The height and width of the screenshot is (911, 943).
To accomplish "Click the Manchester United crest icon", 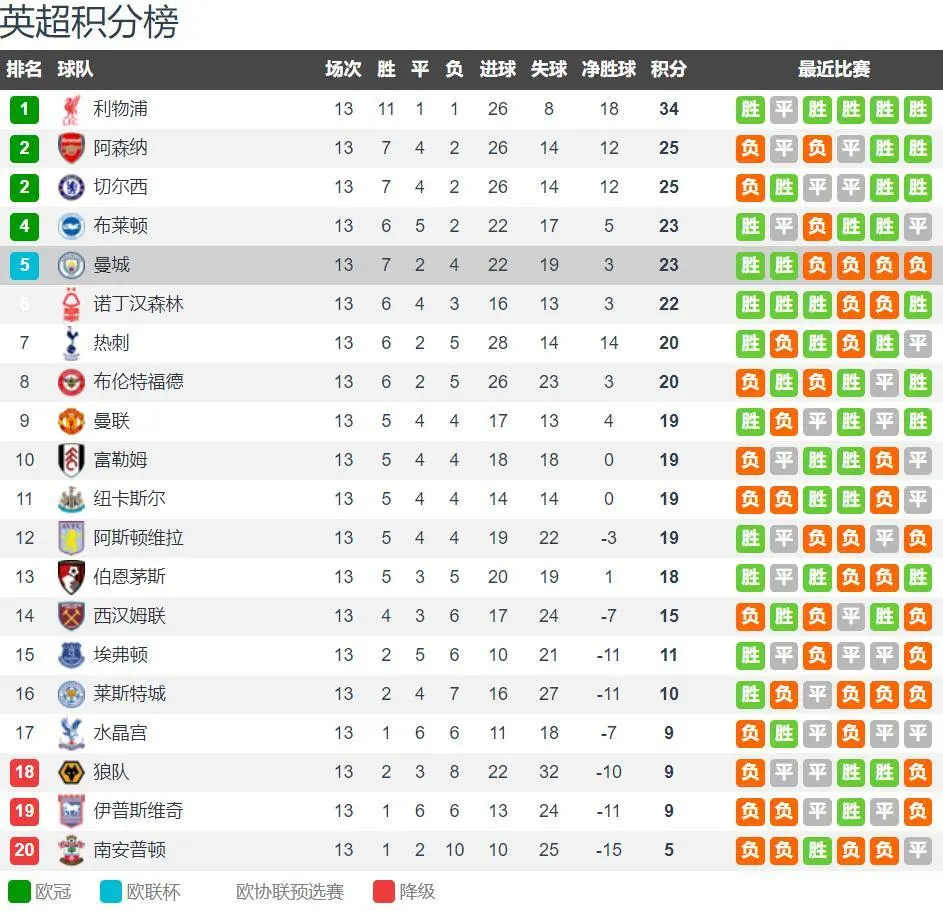I will pyautogui.click(x=71, y=421).
